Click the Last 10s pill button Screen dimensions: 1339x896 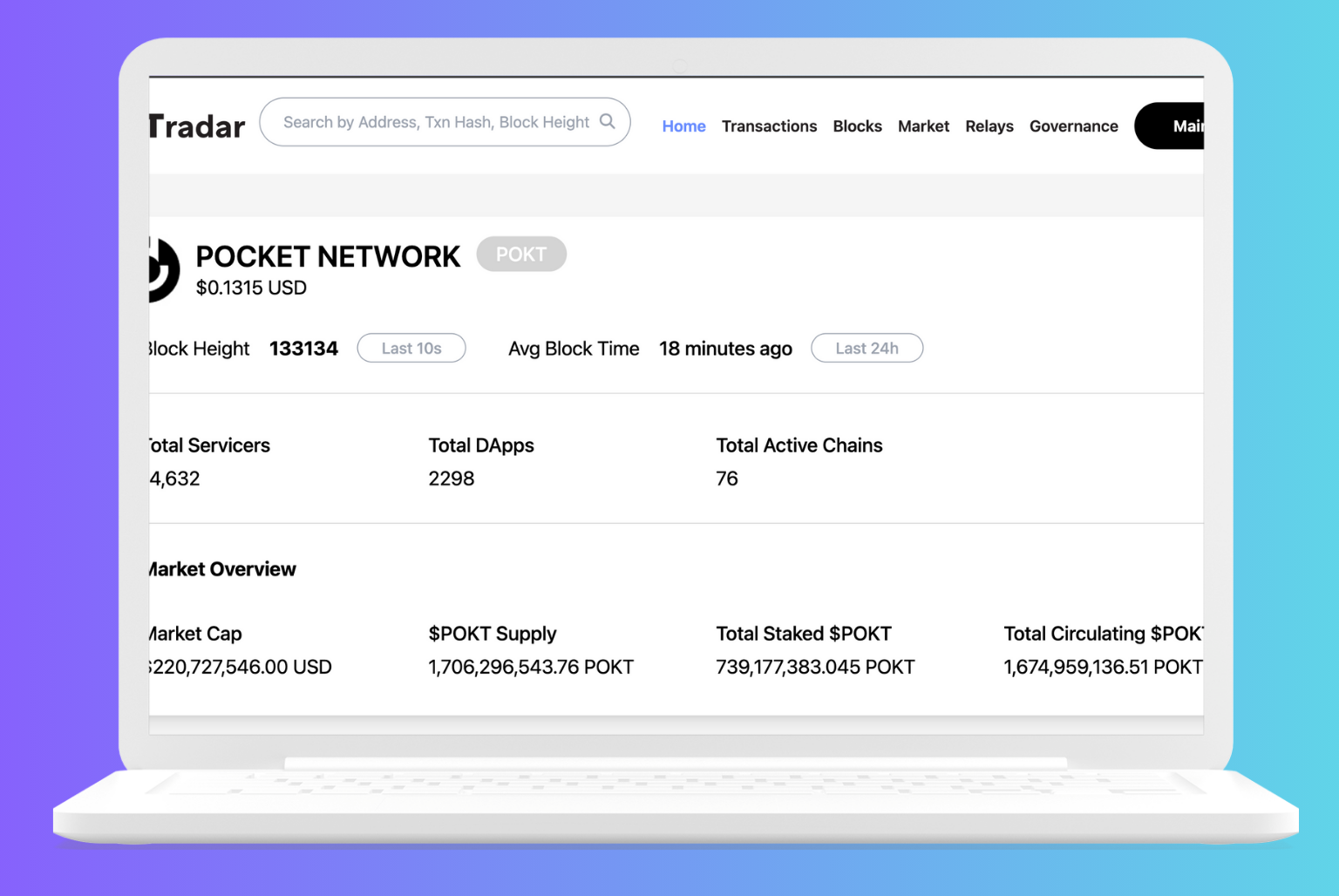(x=411, y=349)
